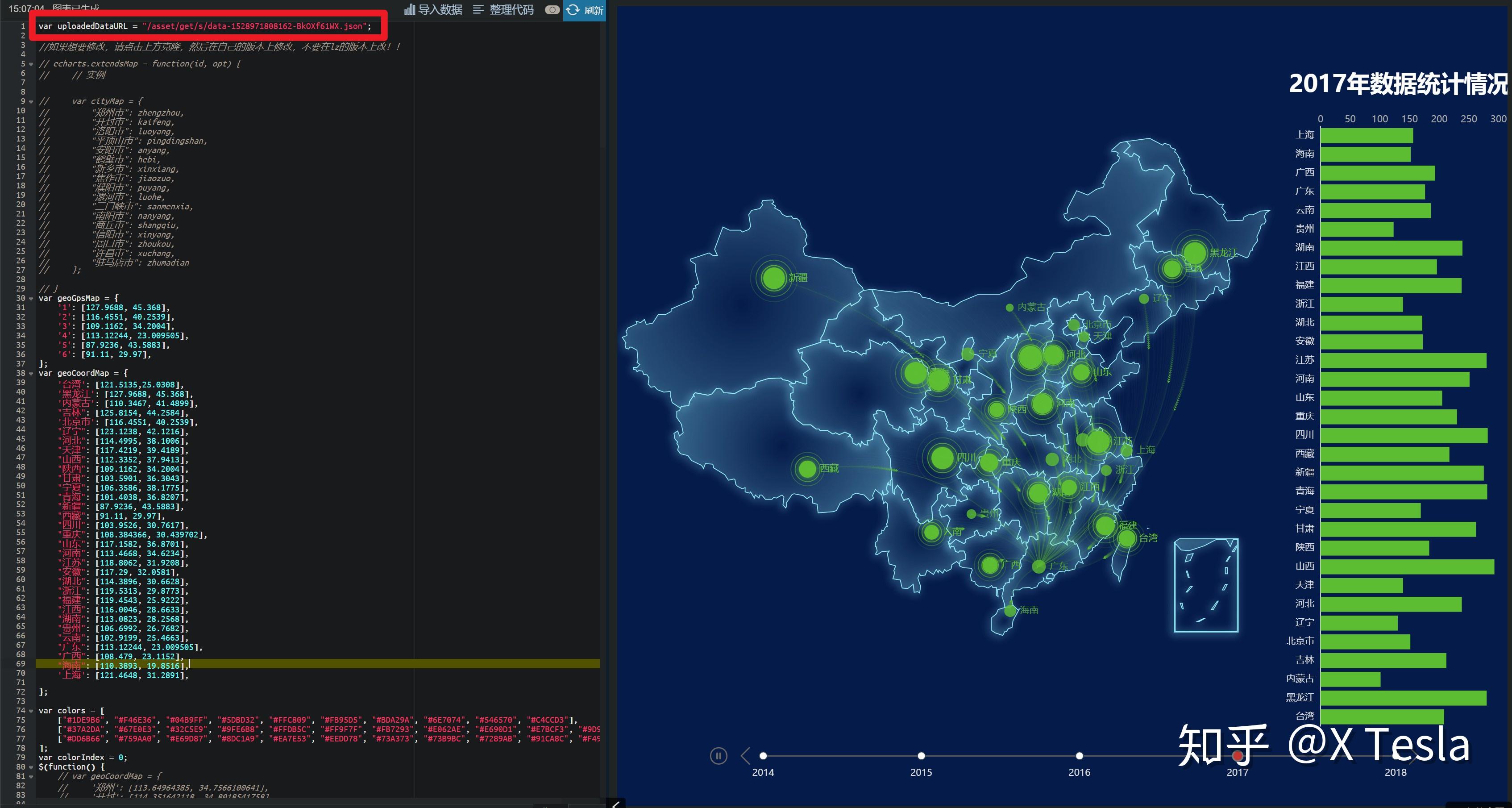Click the highlighted 海南 coordinates line in code
This screenshot has width=1512, height=808.
(318, 665)
